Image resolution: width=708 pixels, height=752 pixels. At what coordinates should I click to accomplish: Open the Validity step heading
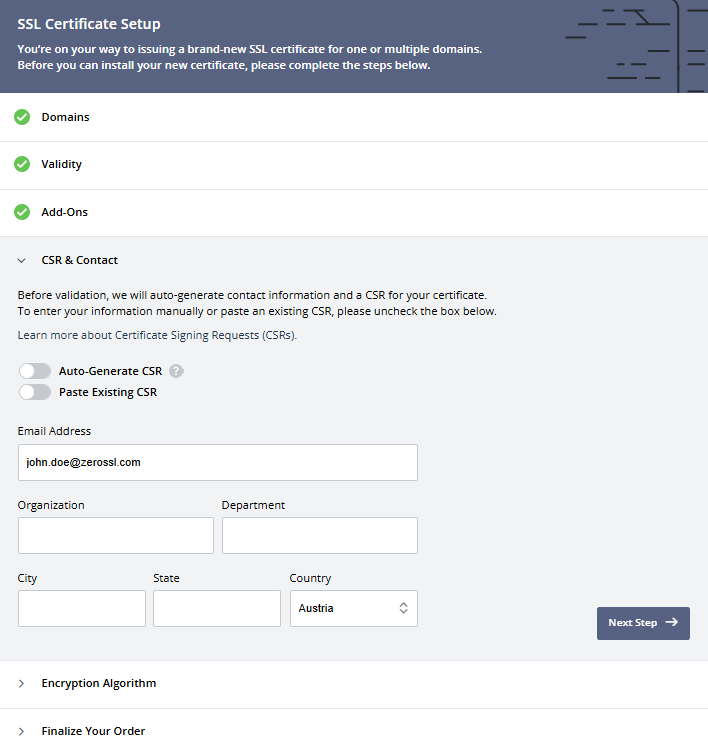(62, 164)
